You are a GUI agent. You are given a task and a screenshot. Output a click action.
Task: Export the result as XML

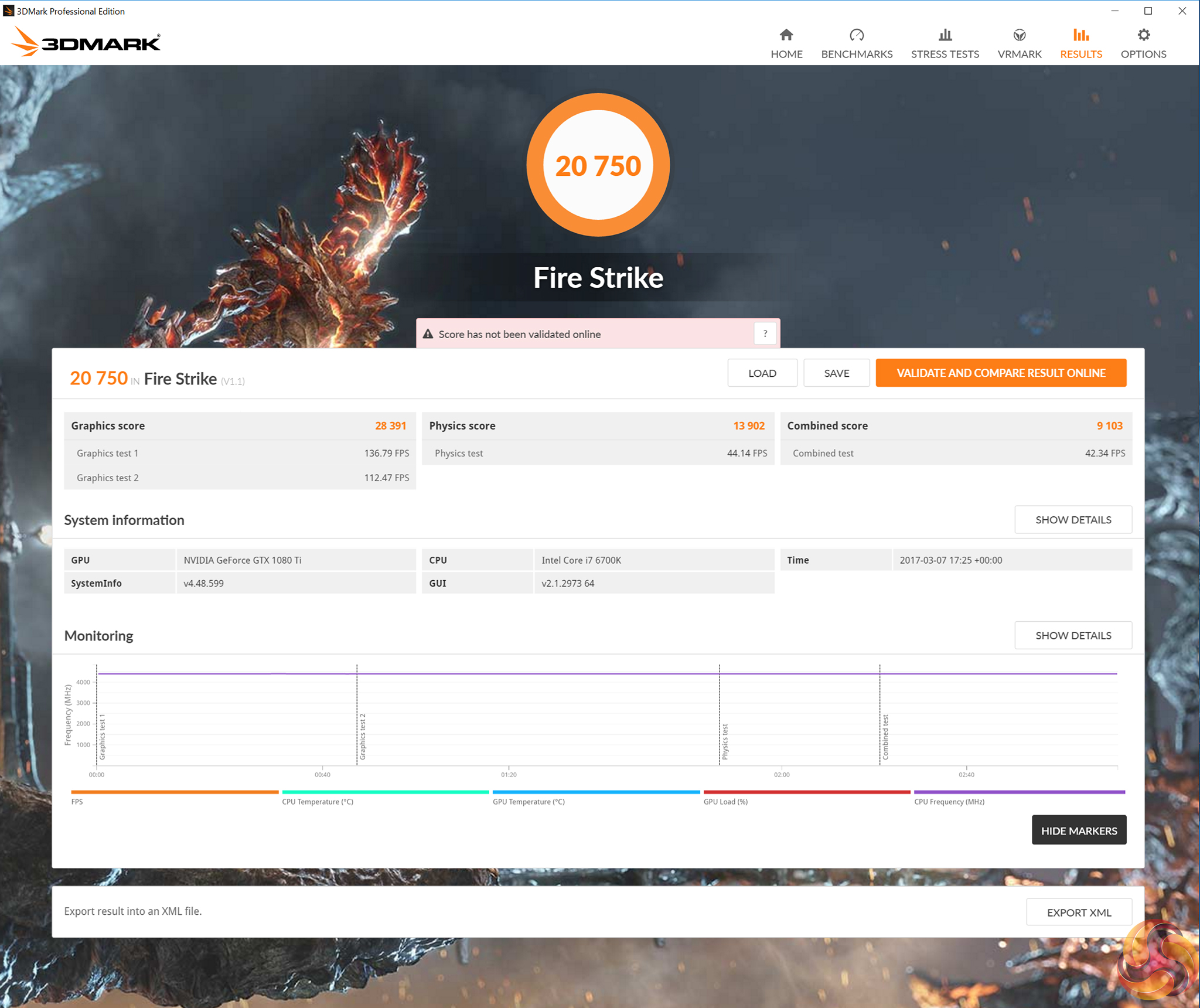coord(1078,912)
